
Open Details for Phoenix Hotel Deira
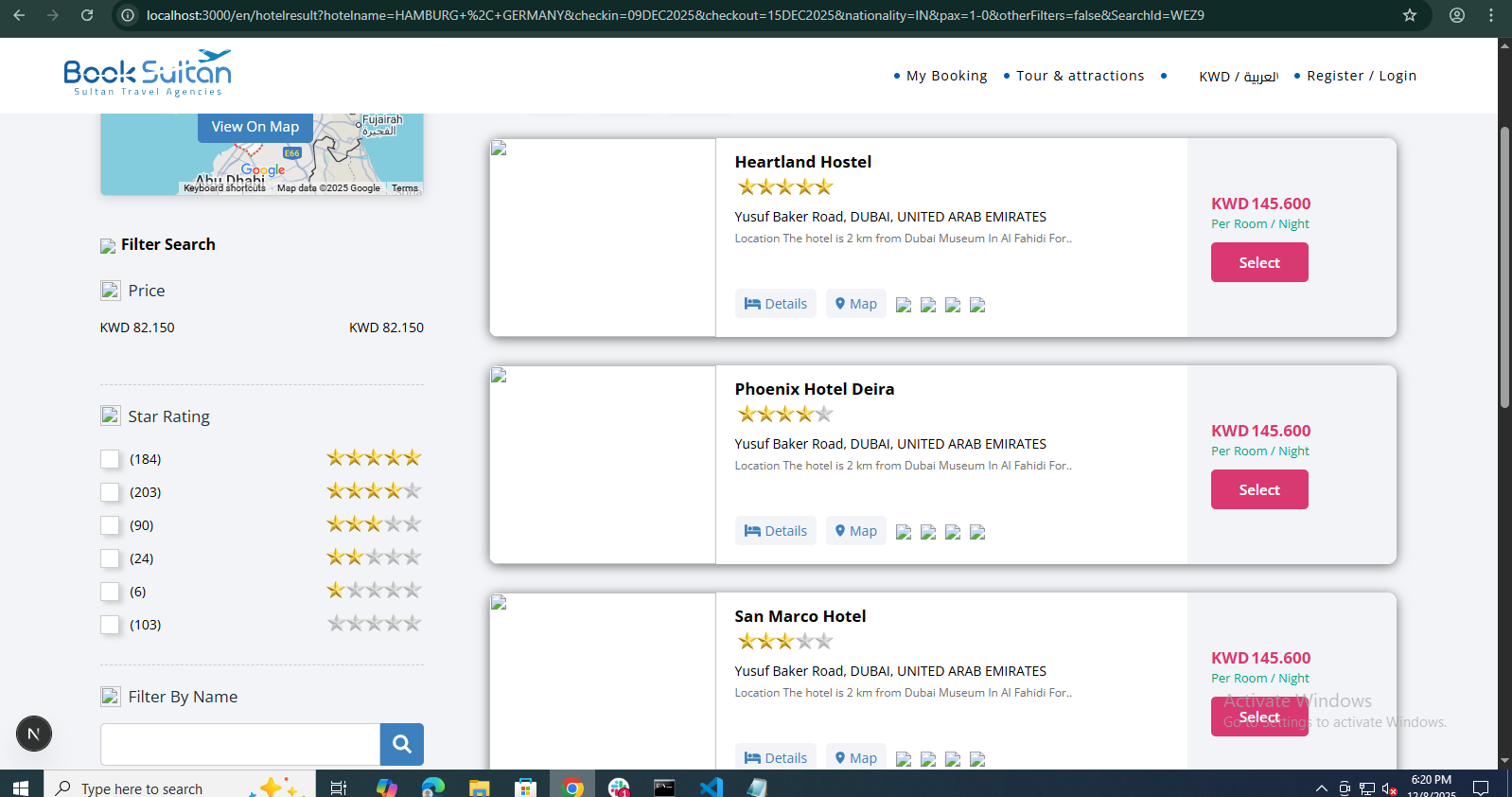coord(776,531)
